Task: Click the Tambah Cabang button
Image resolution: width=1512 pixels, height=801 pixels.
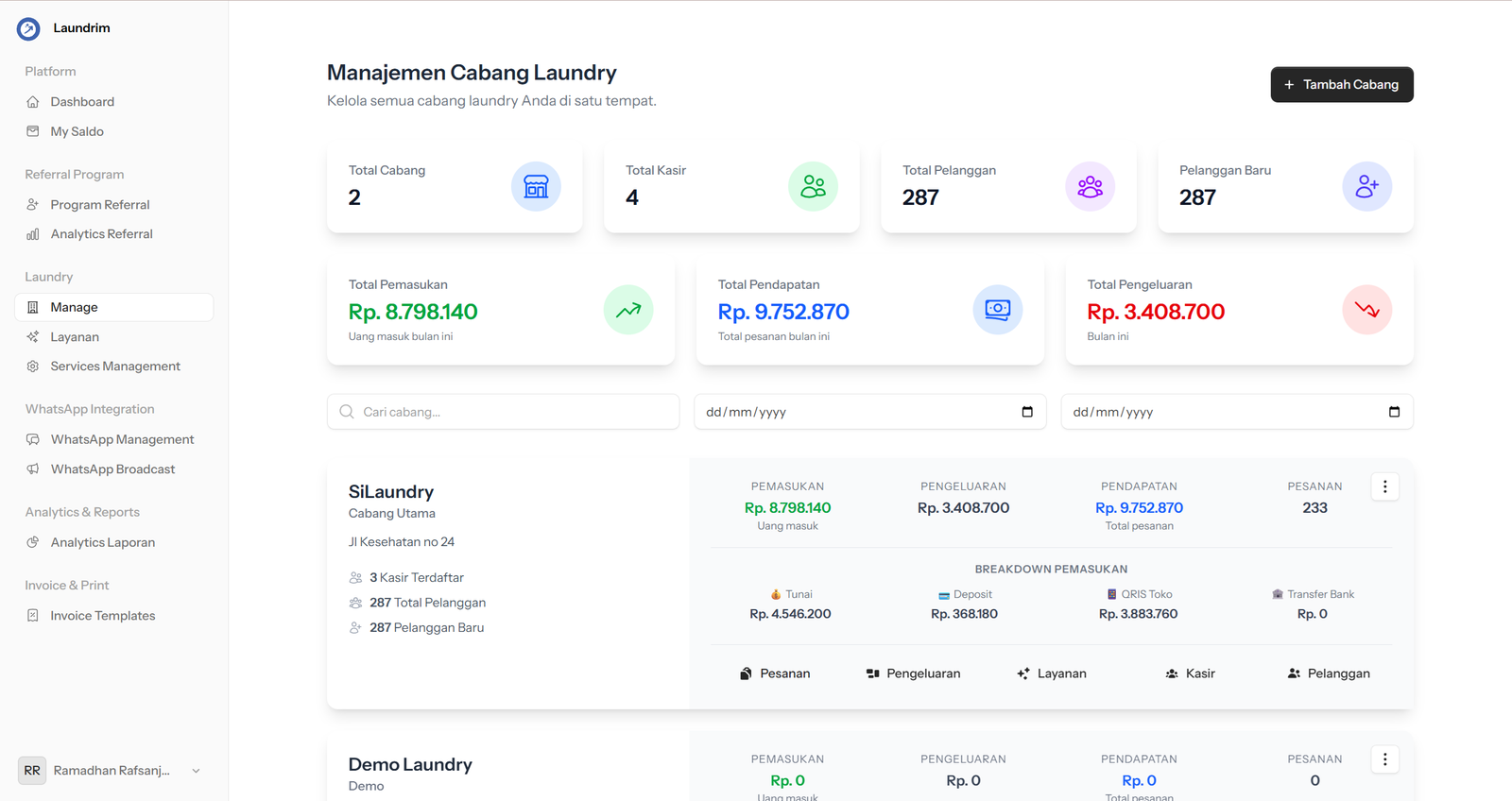Action: click(x=1341, y=85)
